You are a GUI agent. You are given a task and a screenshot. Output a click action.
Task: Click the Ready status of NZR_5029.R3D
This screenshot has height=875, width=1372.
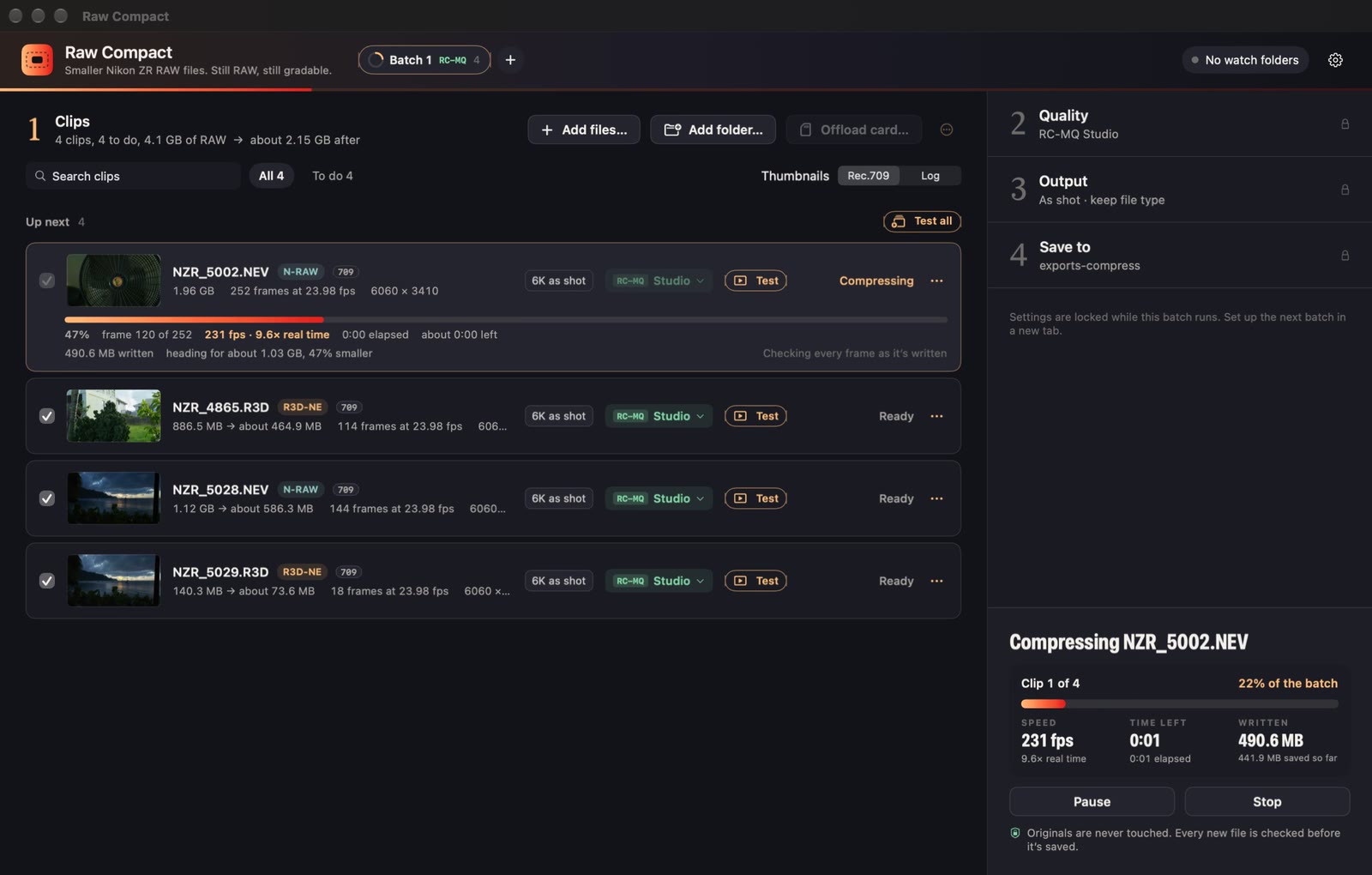tap(896, 581)
